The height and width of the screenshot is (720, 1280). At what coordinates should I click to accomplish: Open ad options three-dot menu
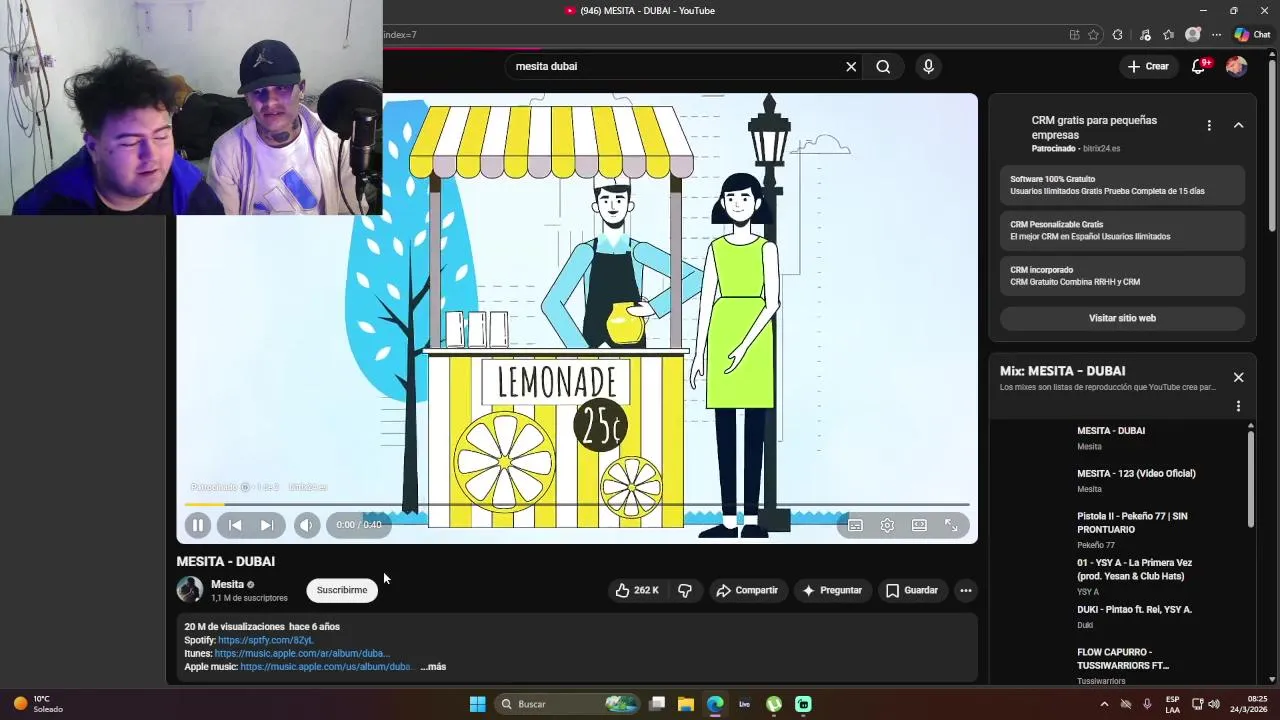click(x=1209, y=126)
